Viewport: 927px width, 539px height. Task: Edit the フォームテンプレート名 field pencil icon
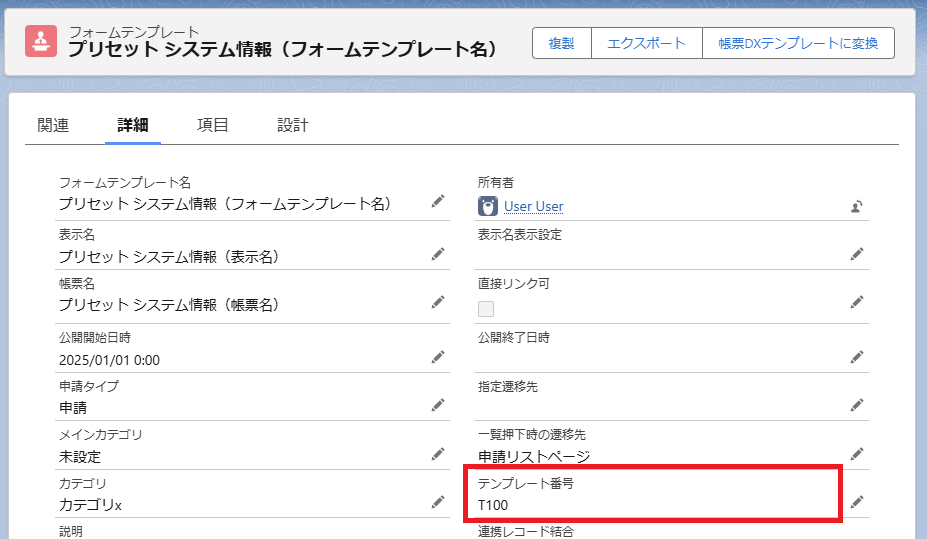(x=438, y=202)
